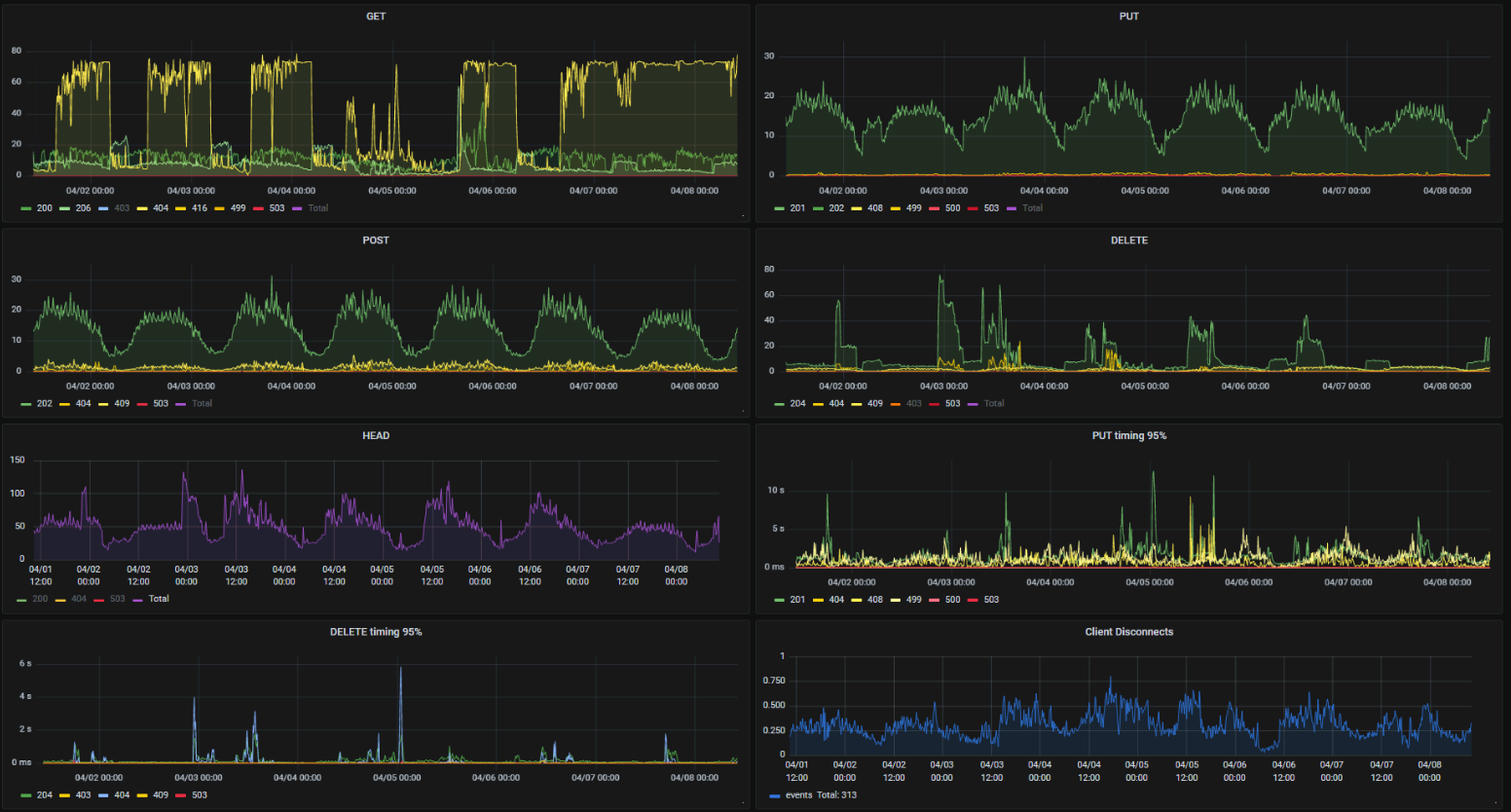Click the 500 label in PUT timing legend
Screen dimensions: 1511x812
[x=952, y=600]
